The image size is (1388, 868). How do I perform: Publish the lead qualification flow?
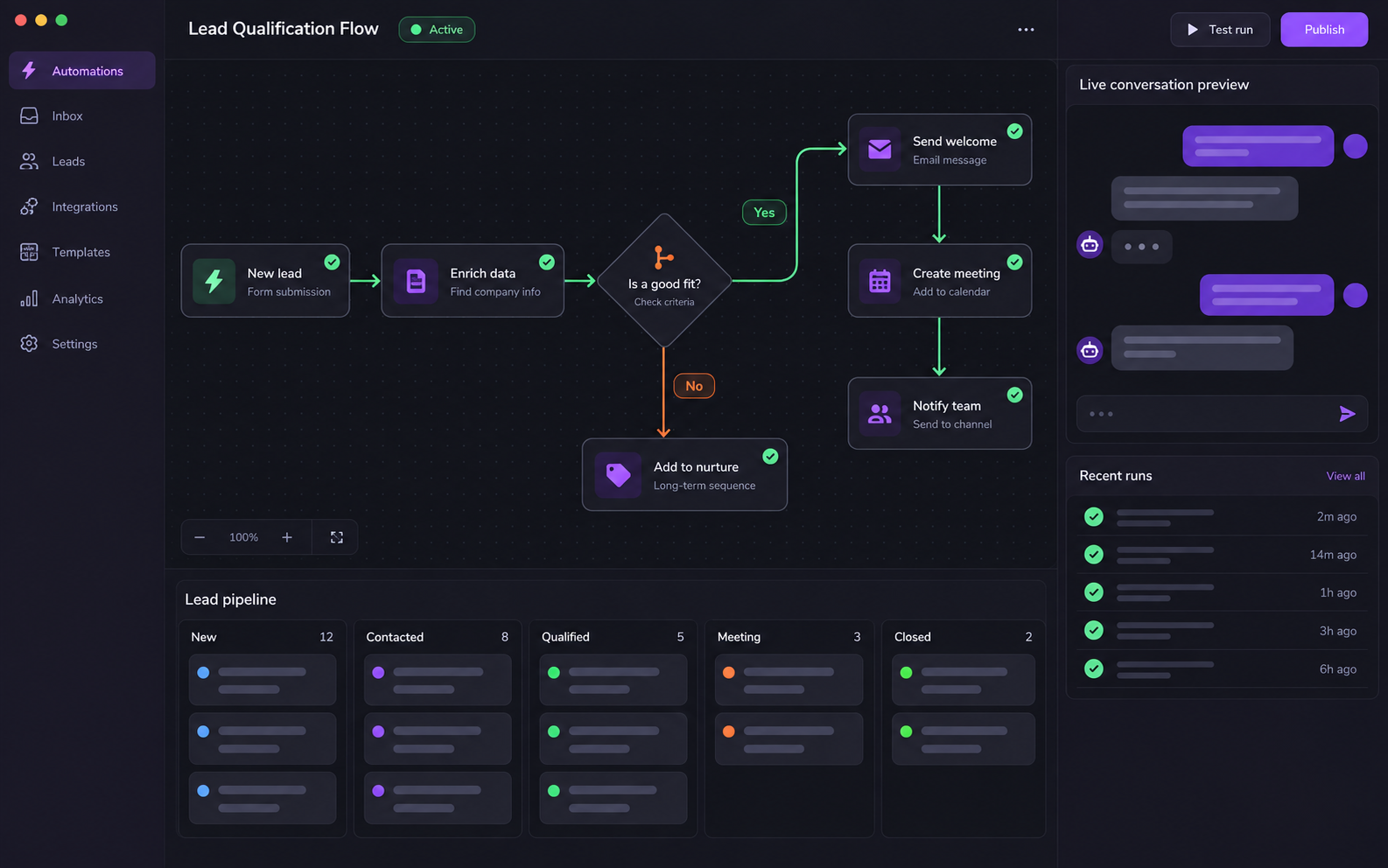(x=1324, y=30)
